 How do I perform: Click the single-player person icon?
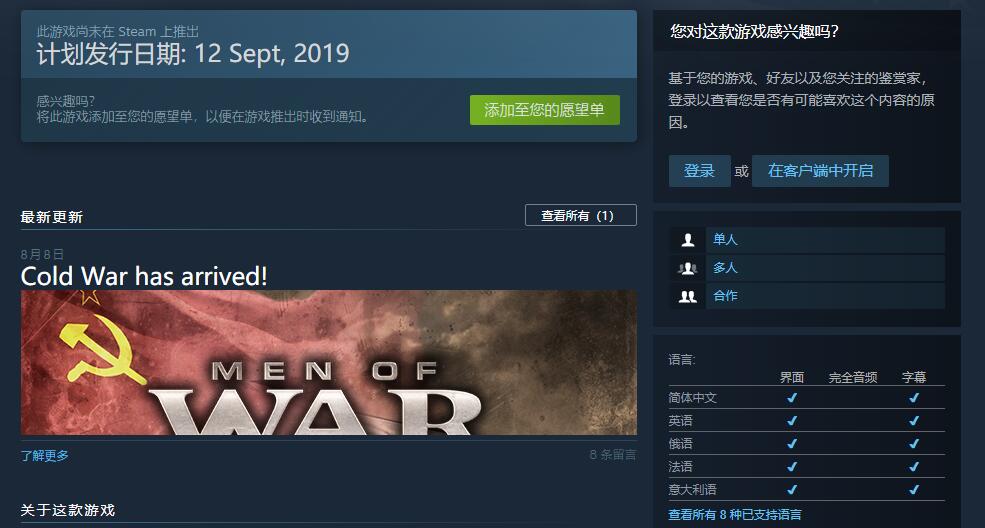click(688, 240)
